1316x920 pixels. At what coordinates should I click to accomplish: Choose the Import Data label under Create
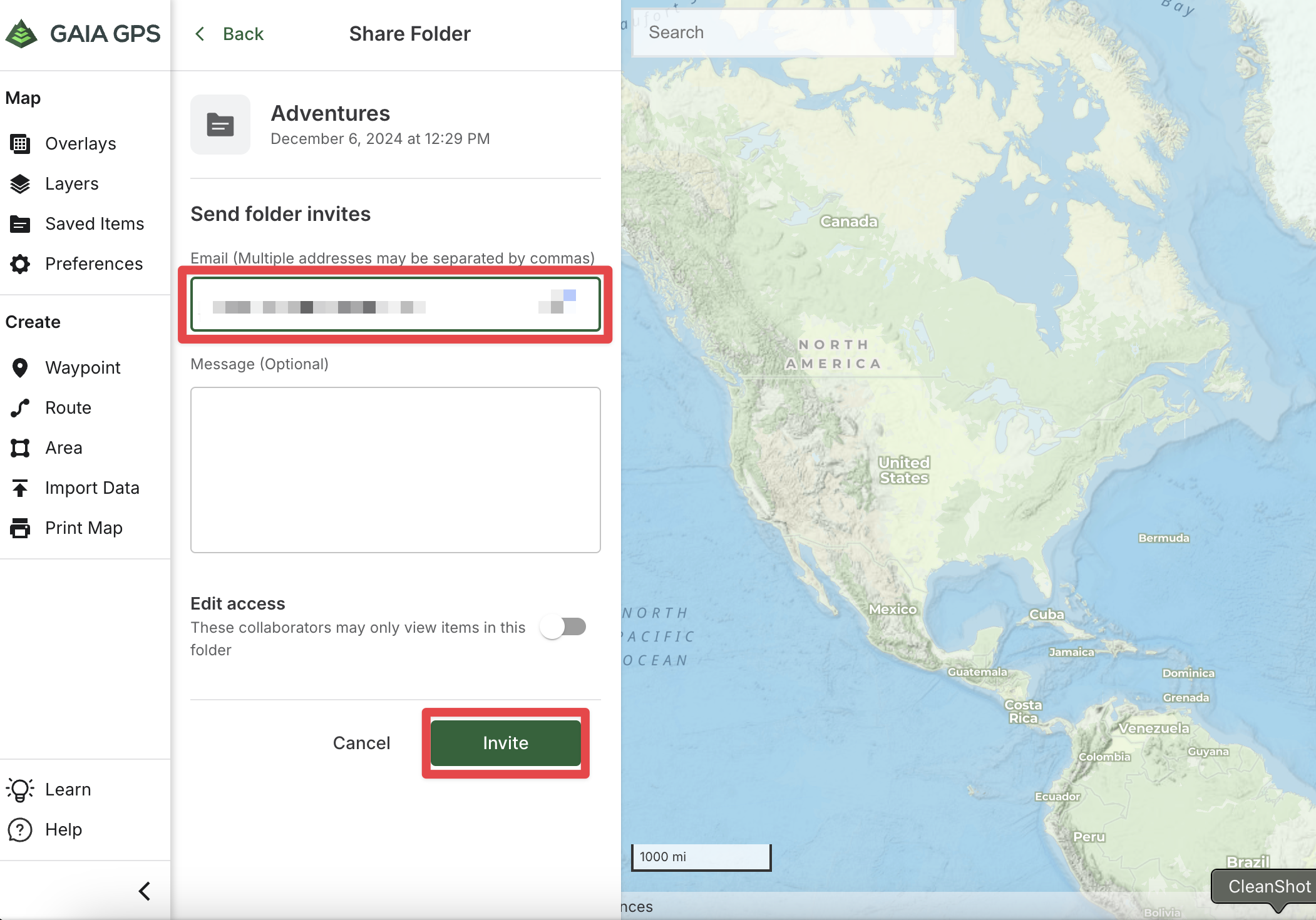92,488
